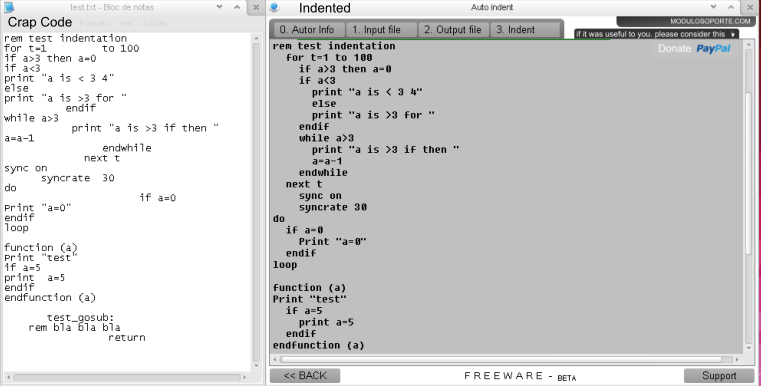Select the 3. Indent tab
Screen dimensions: 761x386
coord(525,30)
